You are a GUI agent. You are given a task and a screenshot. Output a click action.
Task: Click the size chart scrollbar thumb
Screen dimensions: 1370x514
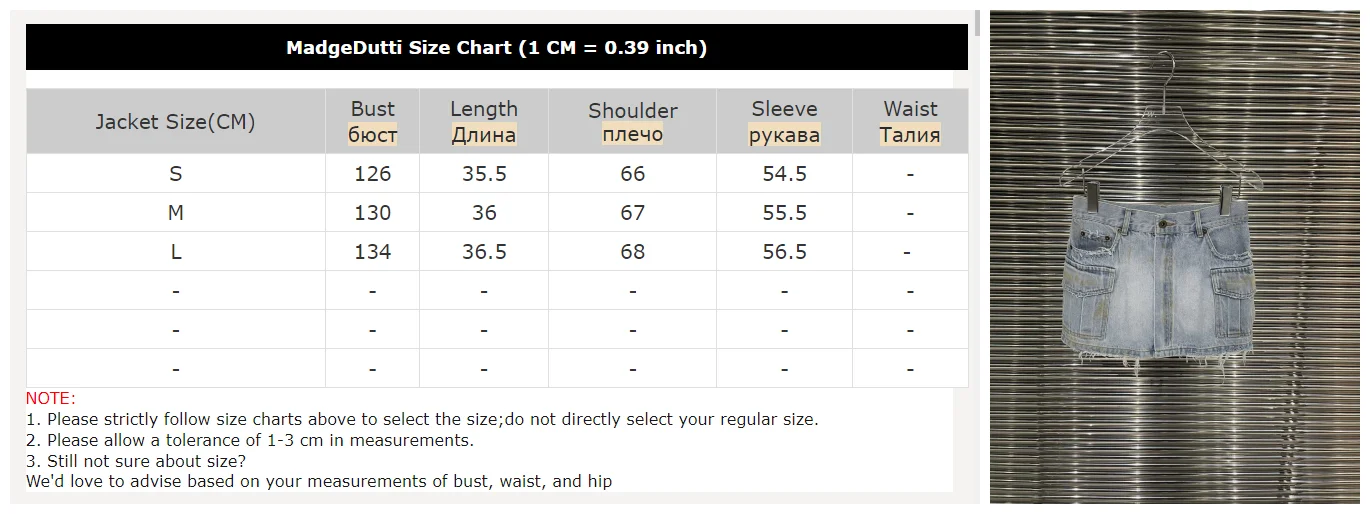[x=978, y=24]
